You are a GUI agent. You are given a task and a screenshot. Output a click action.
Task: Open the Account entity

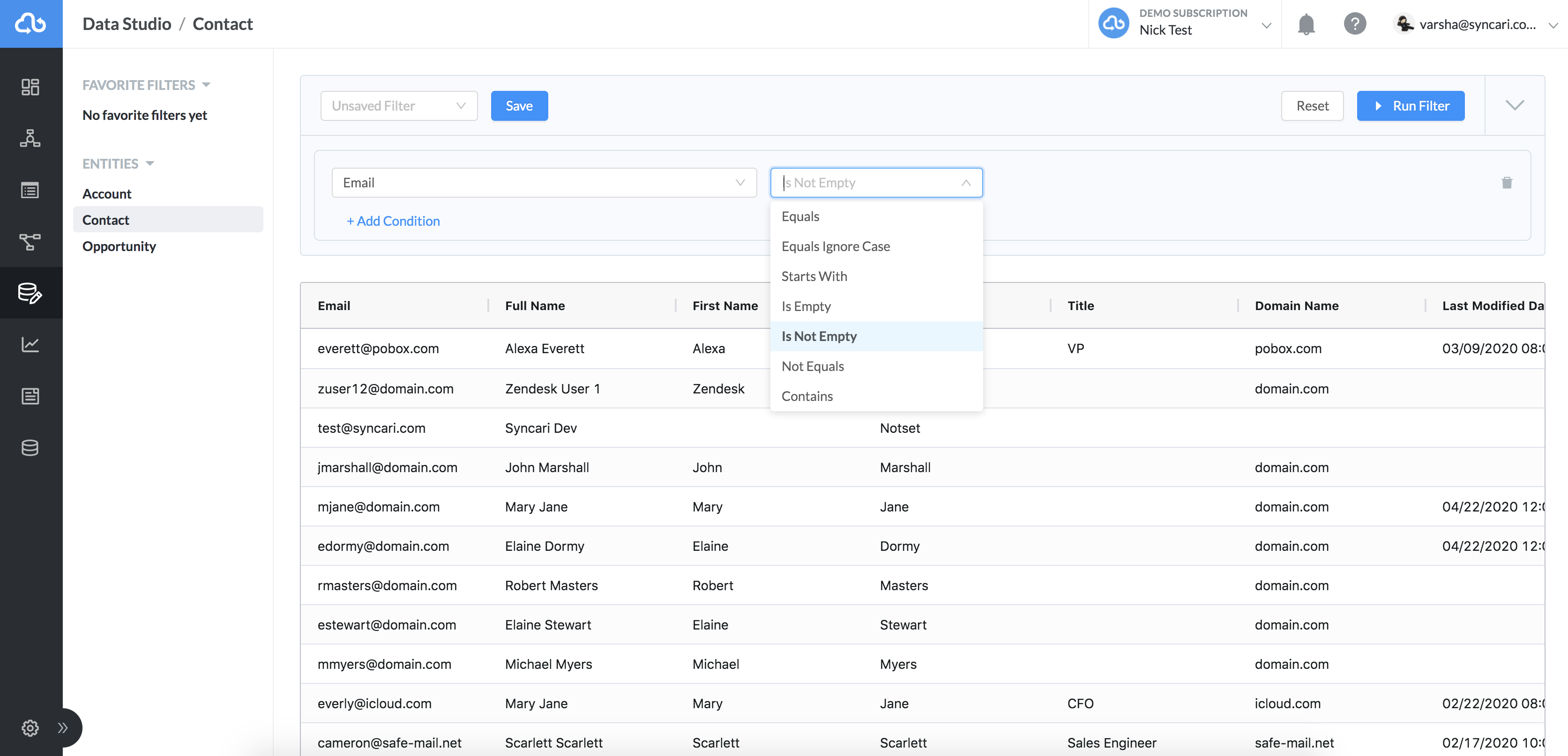pyautogui.click(x=168, y=193)
